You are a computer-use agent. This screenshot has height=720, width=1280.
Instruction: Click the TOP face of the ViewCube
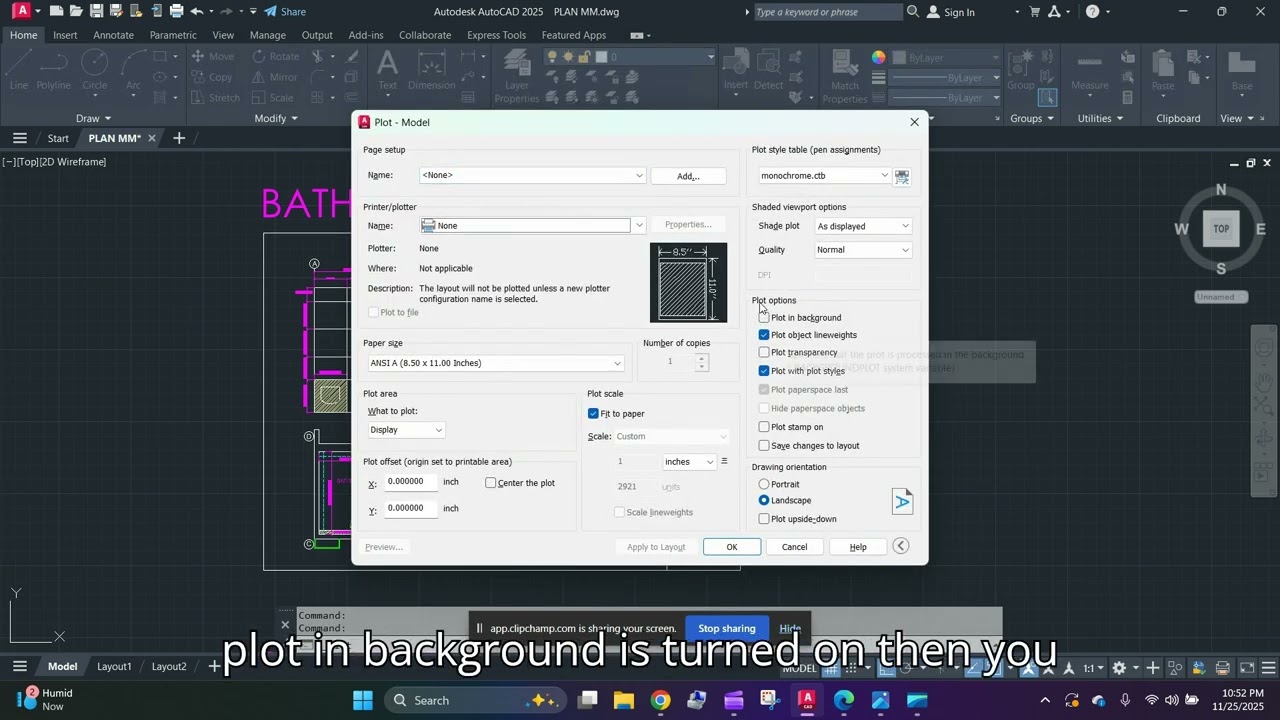tap(1221, 229)
